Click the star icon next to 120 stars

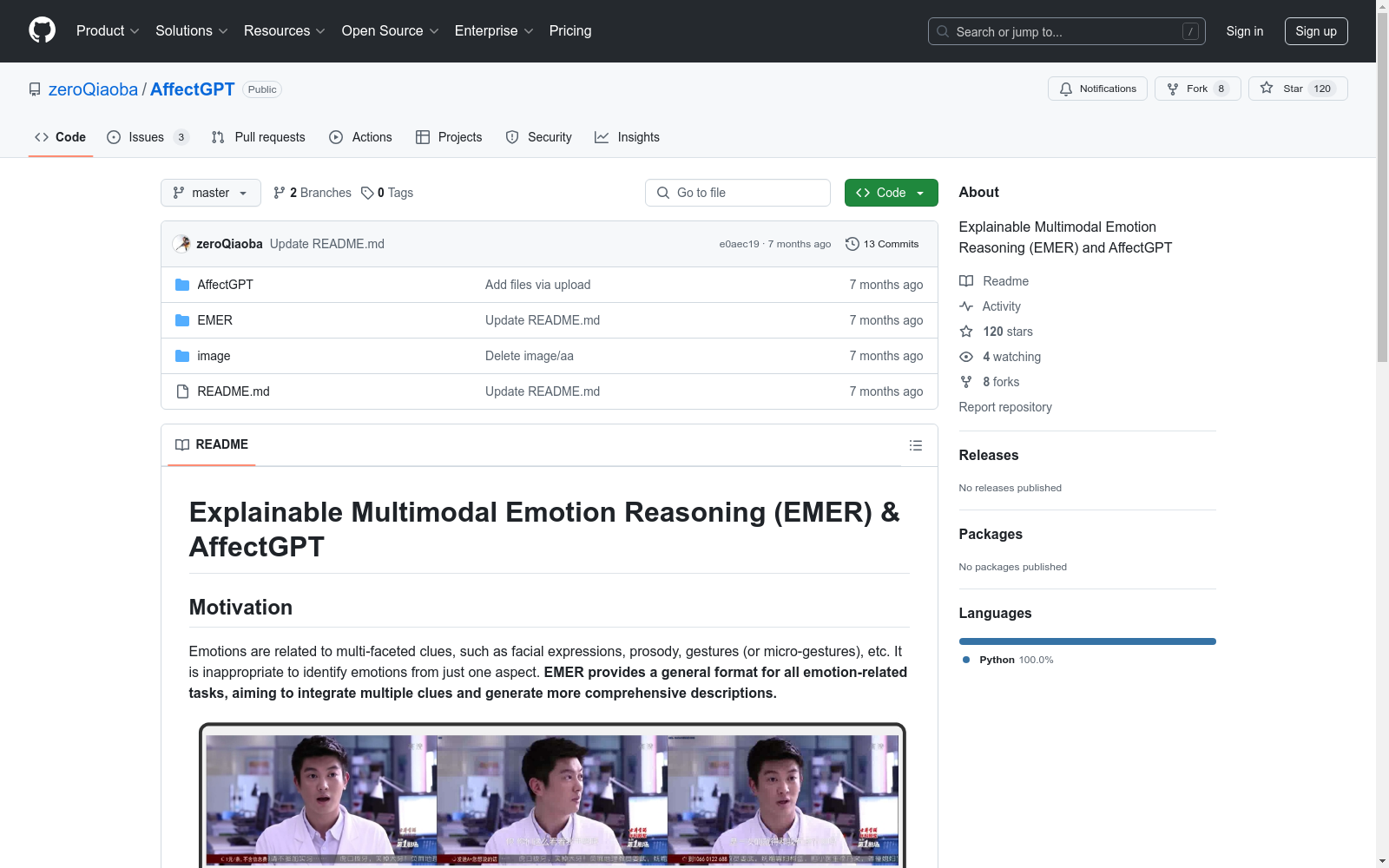pyautogui.click(x=966, y=332)
